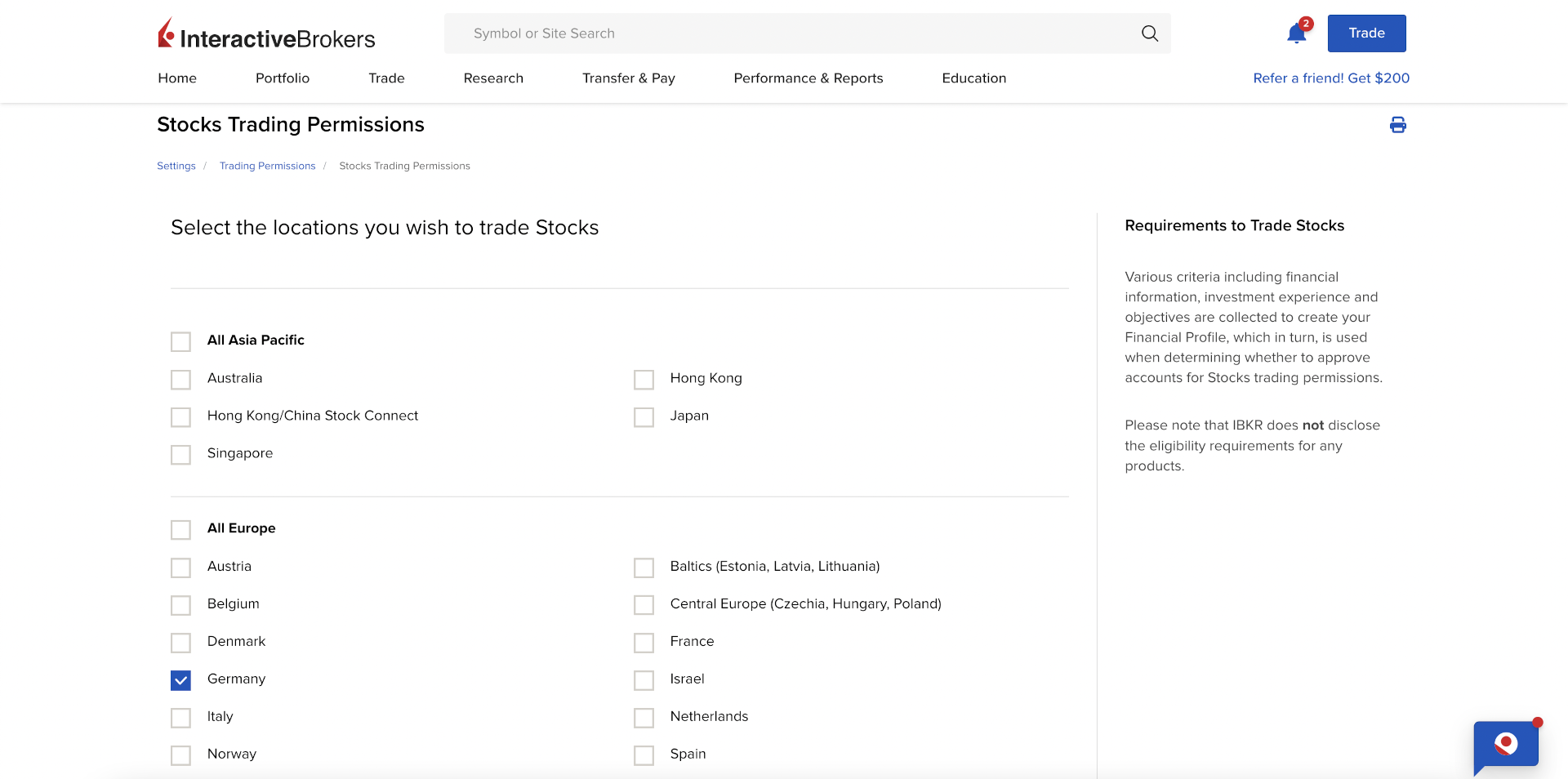Open the Transfer & Pay menu
1568x779 pixels.
pyautogui.click(x=628, y=78)
